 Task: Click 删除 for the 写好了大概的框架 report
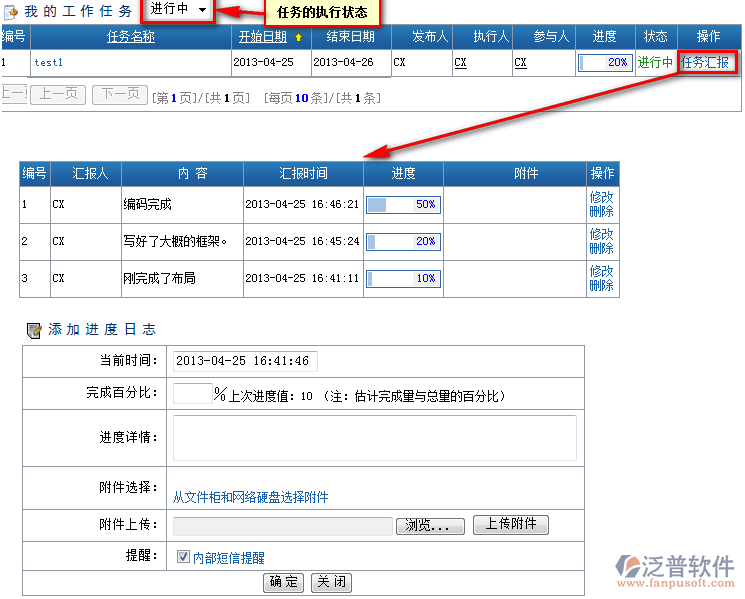click(601, 249)
